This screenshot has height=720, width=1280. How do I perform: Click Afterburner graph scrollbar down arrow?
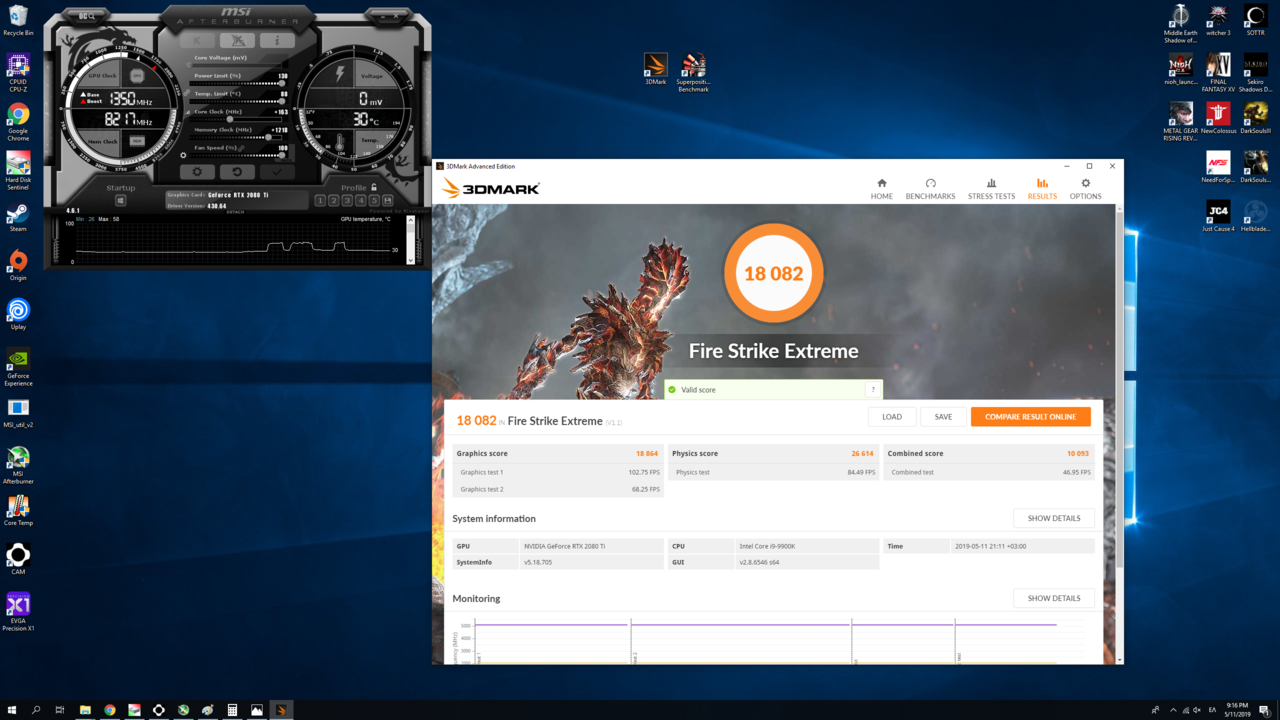tap(410, 260)
